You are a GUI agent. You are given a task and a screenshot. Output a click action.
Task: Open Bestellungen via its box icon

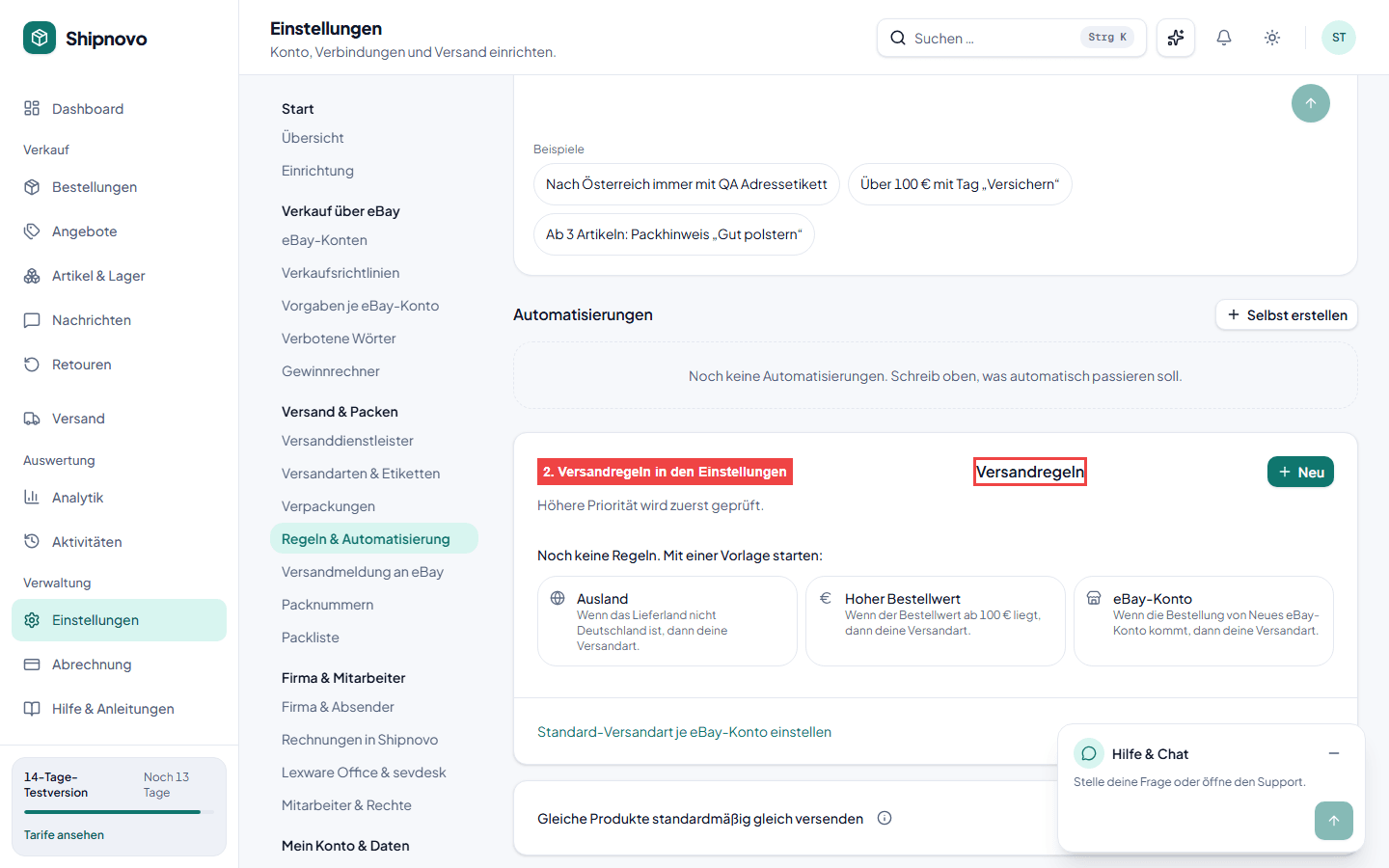click(32, 187)
